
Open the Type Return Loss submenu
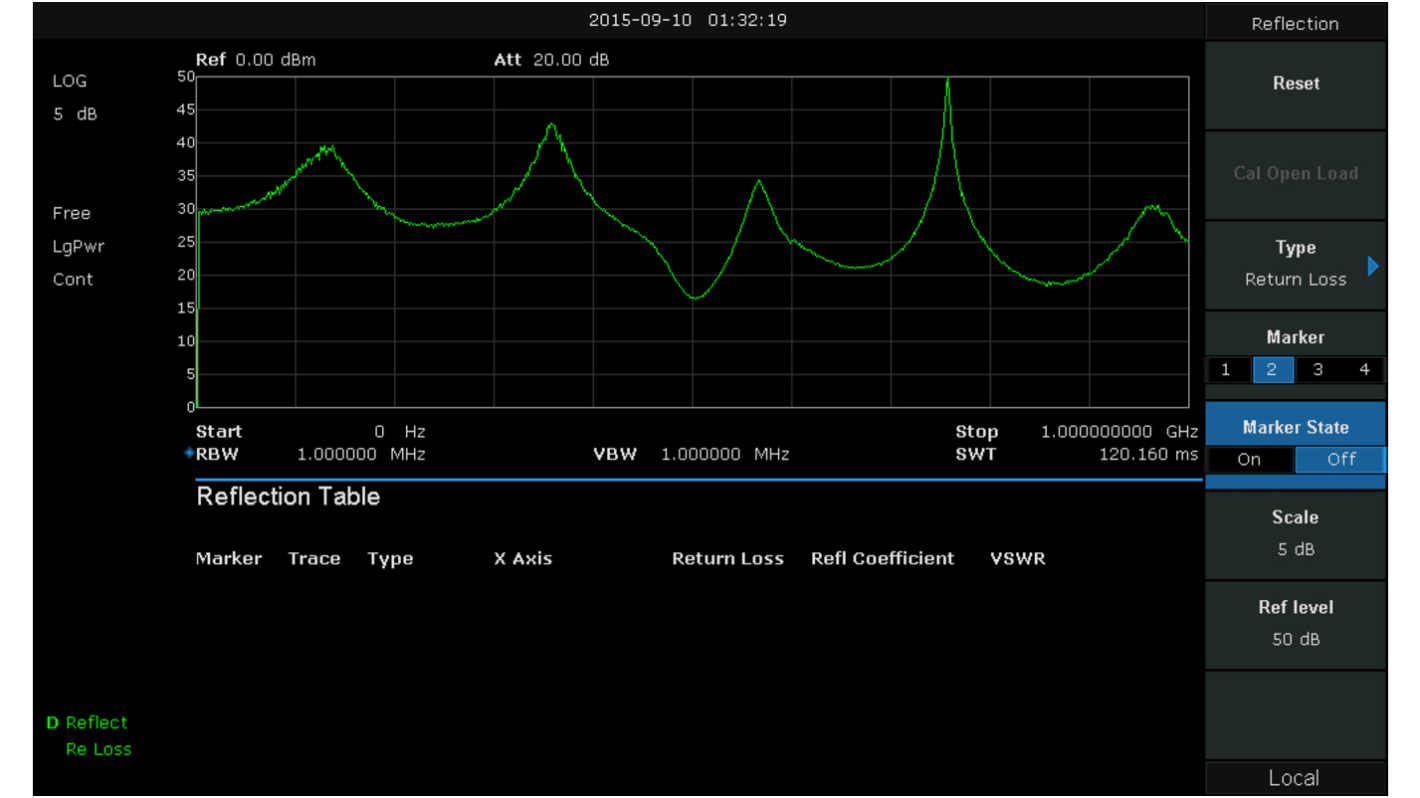point(1295,264)
